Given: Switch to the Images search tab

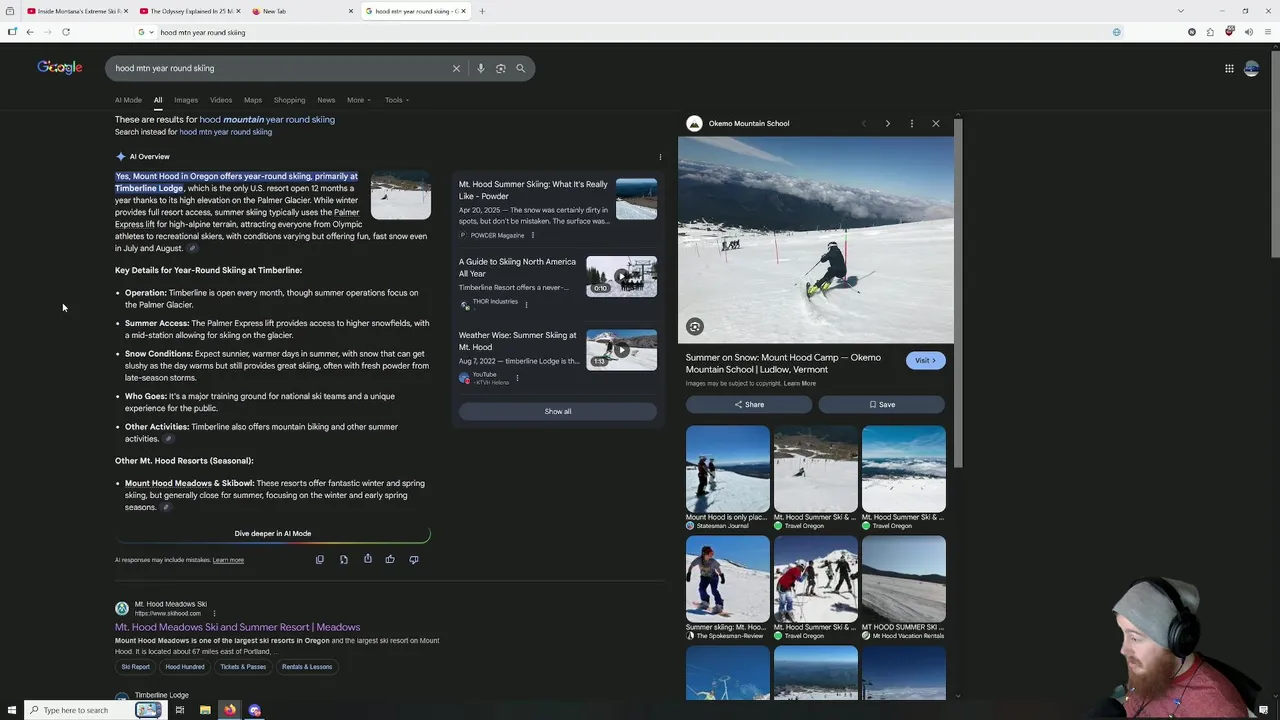Looking at the screenshot, I should tap(186, 100).
